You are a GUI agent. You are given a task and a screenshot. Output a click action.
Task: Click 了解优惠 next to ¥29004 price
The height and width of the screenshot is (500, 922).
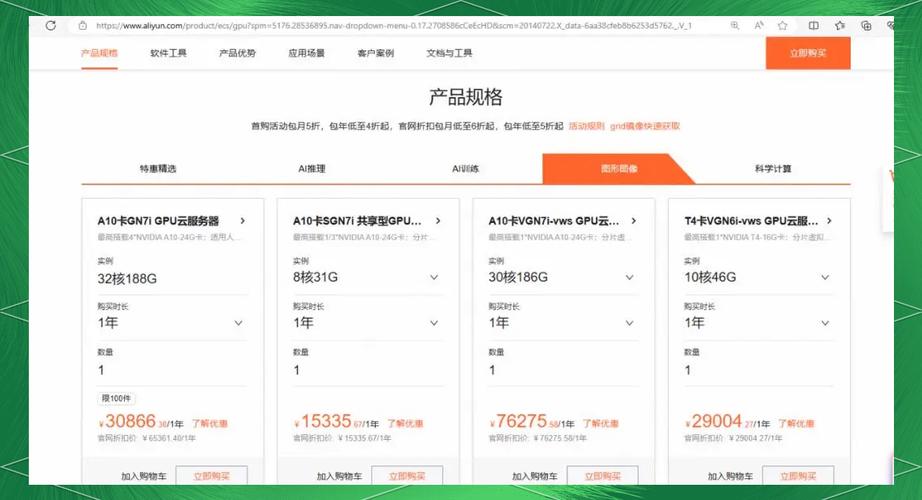pos(796,424)
